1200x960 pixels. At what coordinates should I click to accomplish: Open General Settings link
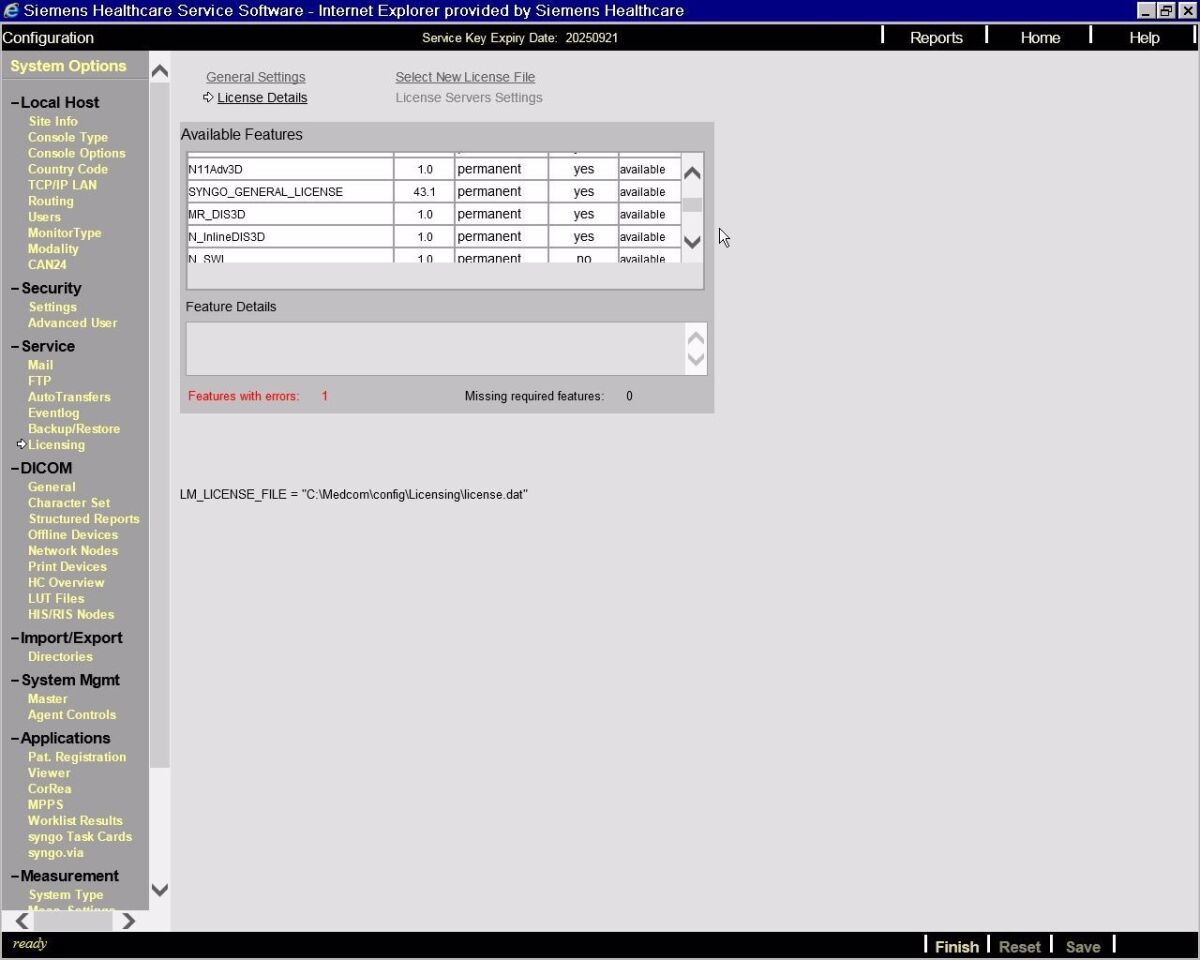click(x=256, y=77)
